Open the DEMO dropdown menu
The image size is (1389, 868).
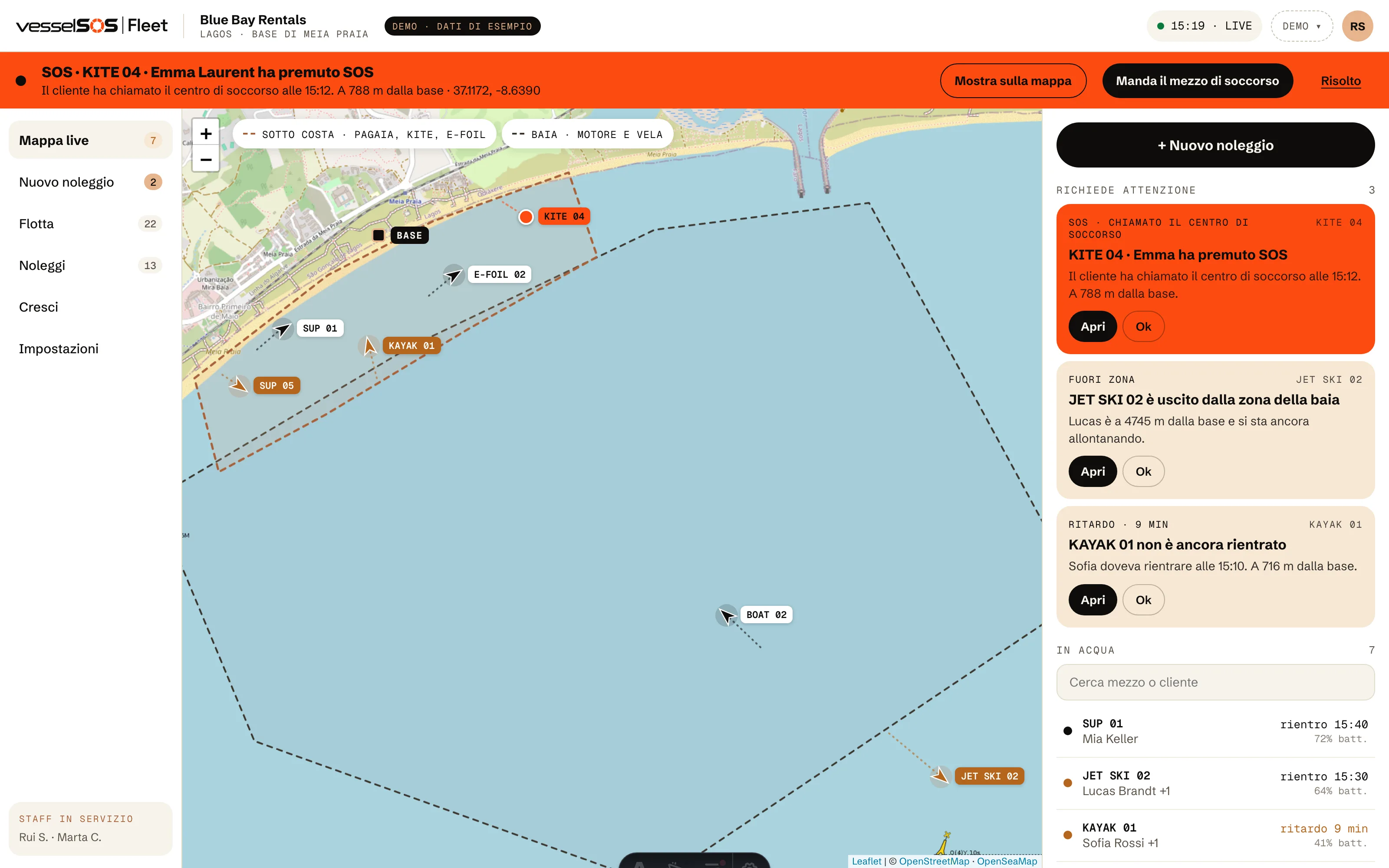pos(1302,26)
